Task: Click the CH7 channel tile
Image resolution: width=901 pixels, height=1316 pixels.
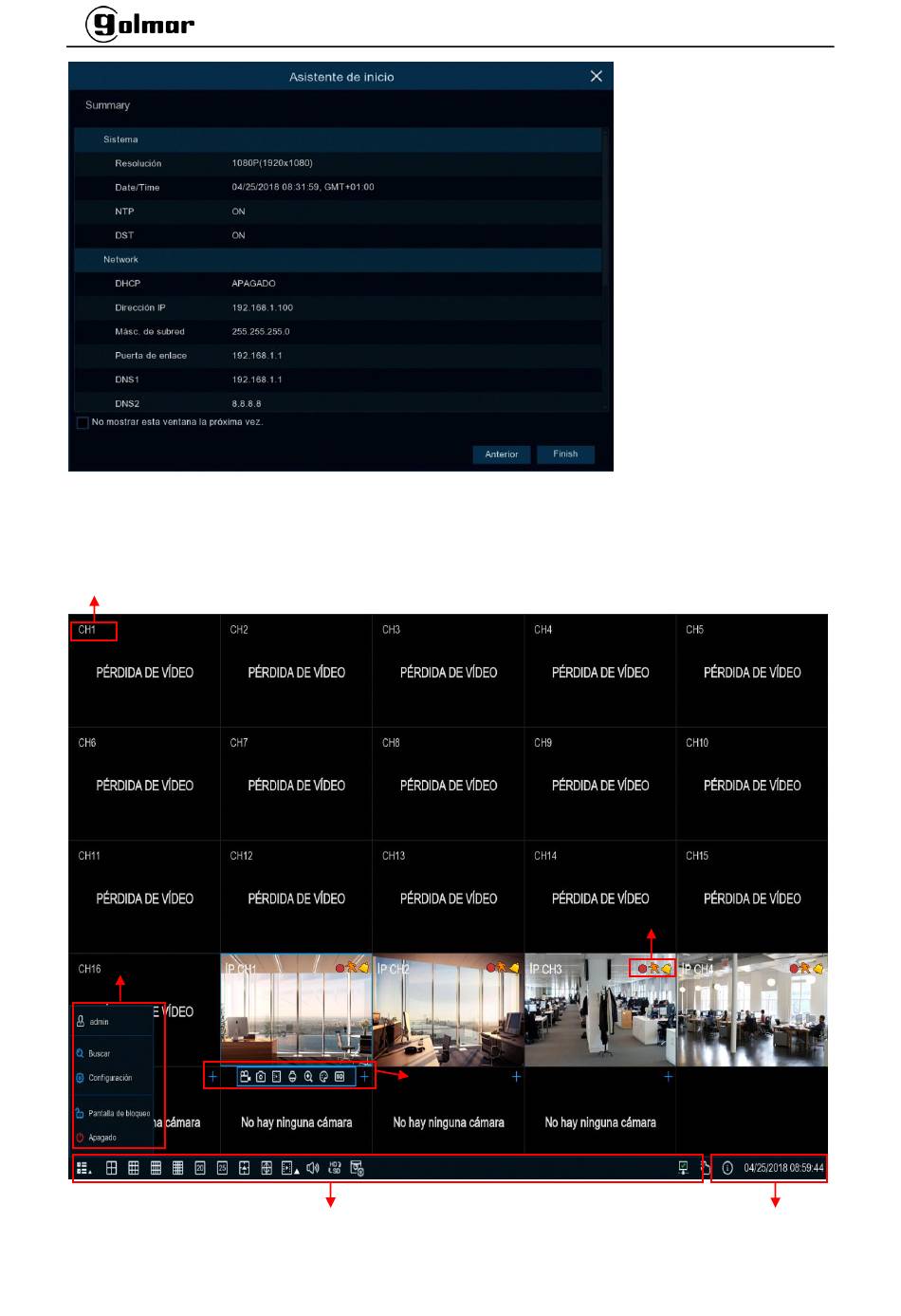Action: (x=296, y=784)
